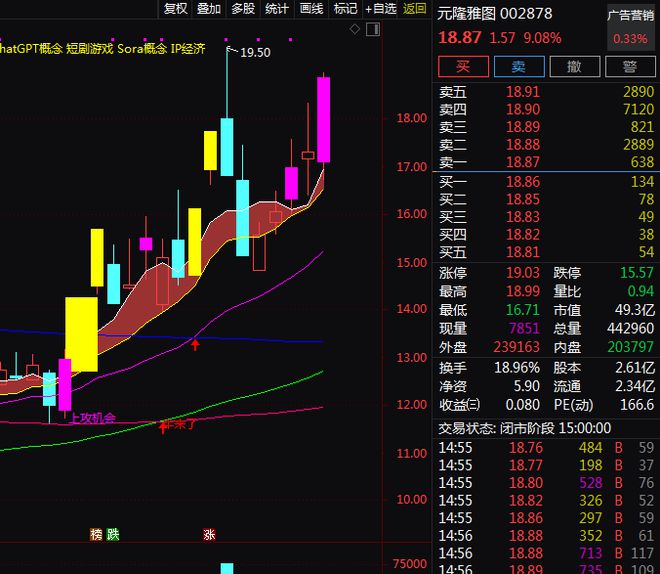Image resolution: width=660 pixels, height=574 pixels.
Task: Add stock via +自选 button
Action: tap(381, 8)
